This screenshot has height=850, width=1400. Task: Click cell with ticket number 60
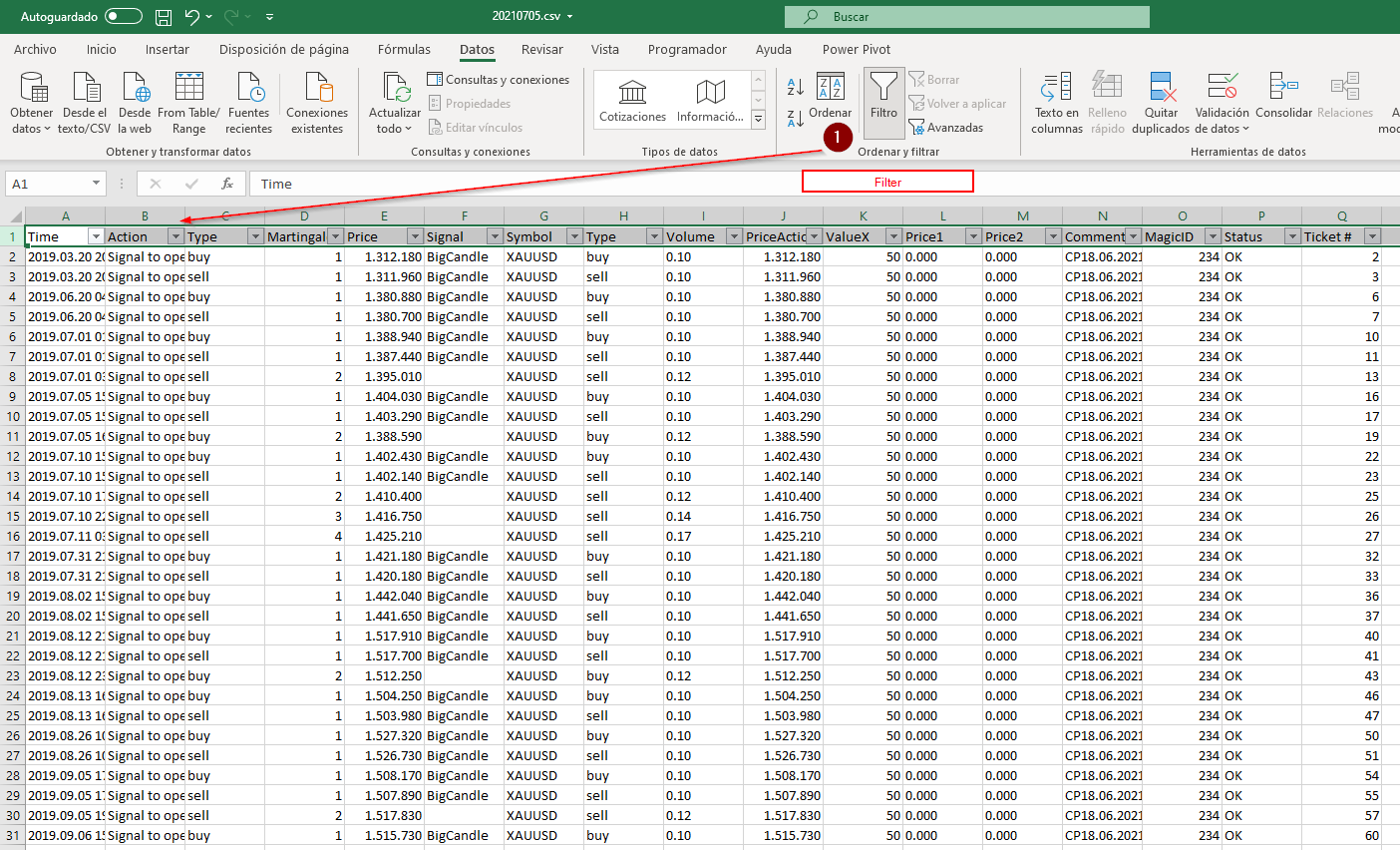point(1341,835)
